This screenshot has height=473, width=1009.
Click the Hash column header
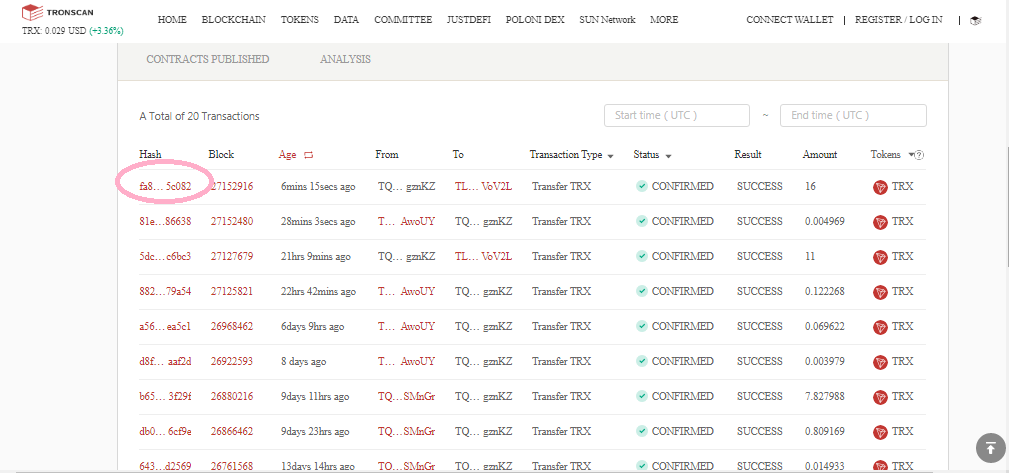pyautogui.click(x=151, y=154)
